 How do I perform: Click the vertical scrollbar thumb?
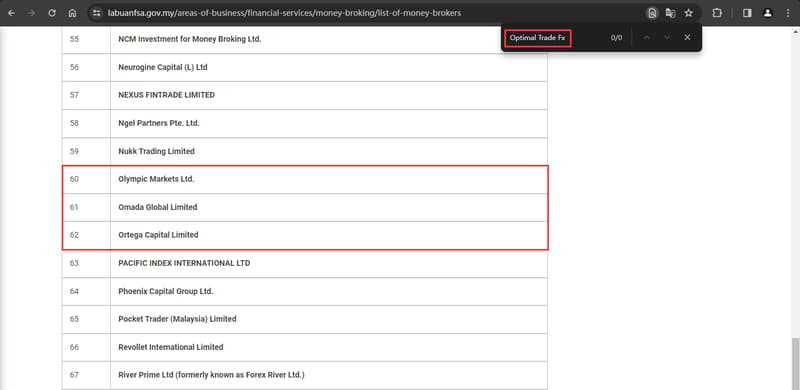795,363
